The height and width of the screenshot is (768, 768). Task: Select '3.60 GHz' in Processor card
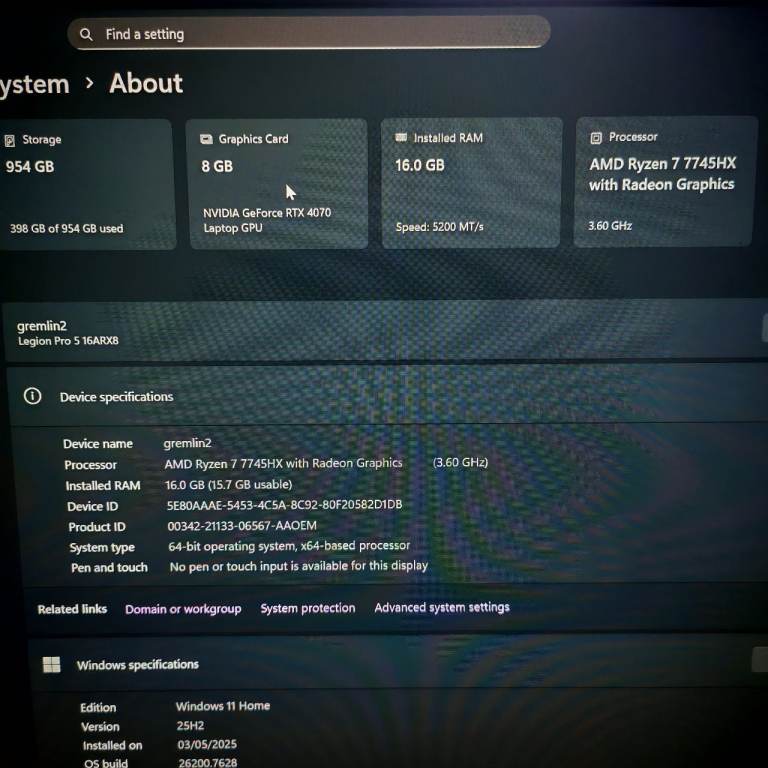(610, 226)
